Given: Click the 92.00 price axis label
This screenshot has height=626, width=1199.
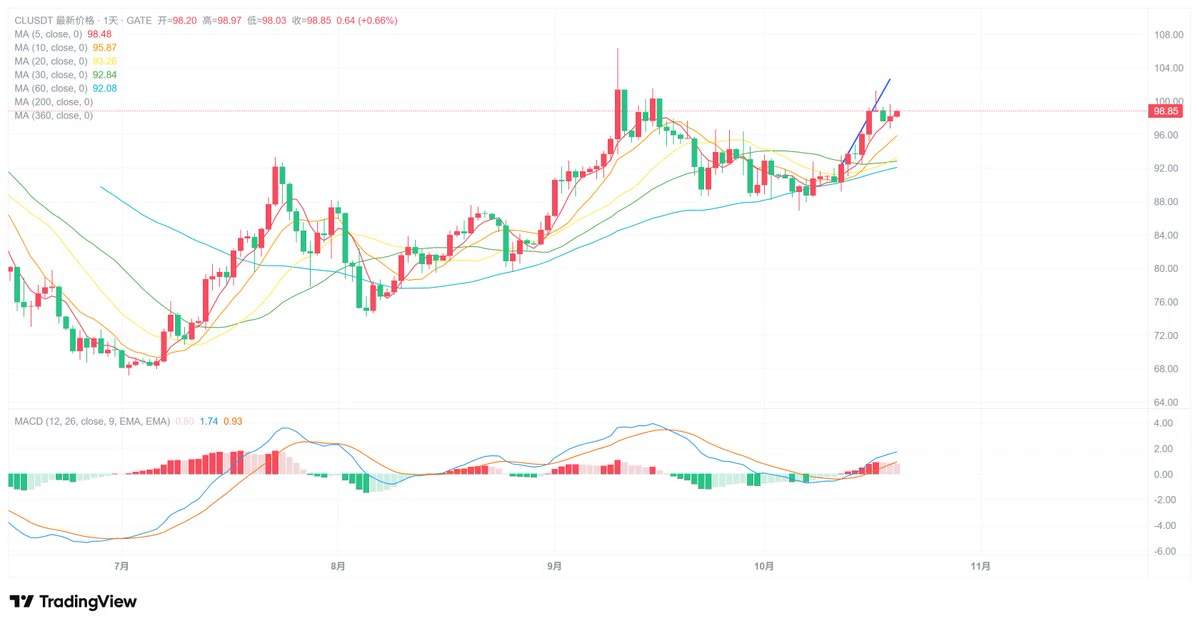Looking at the screenshot, I should click(x=1166, y=168).
